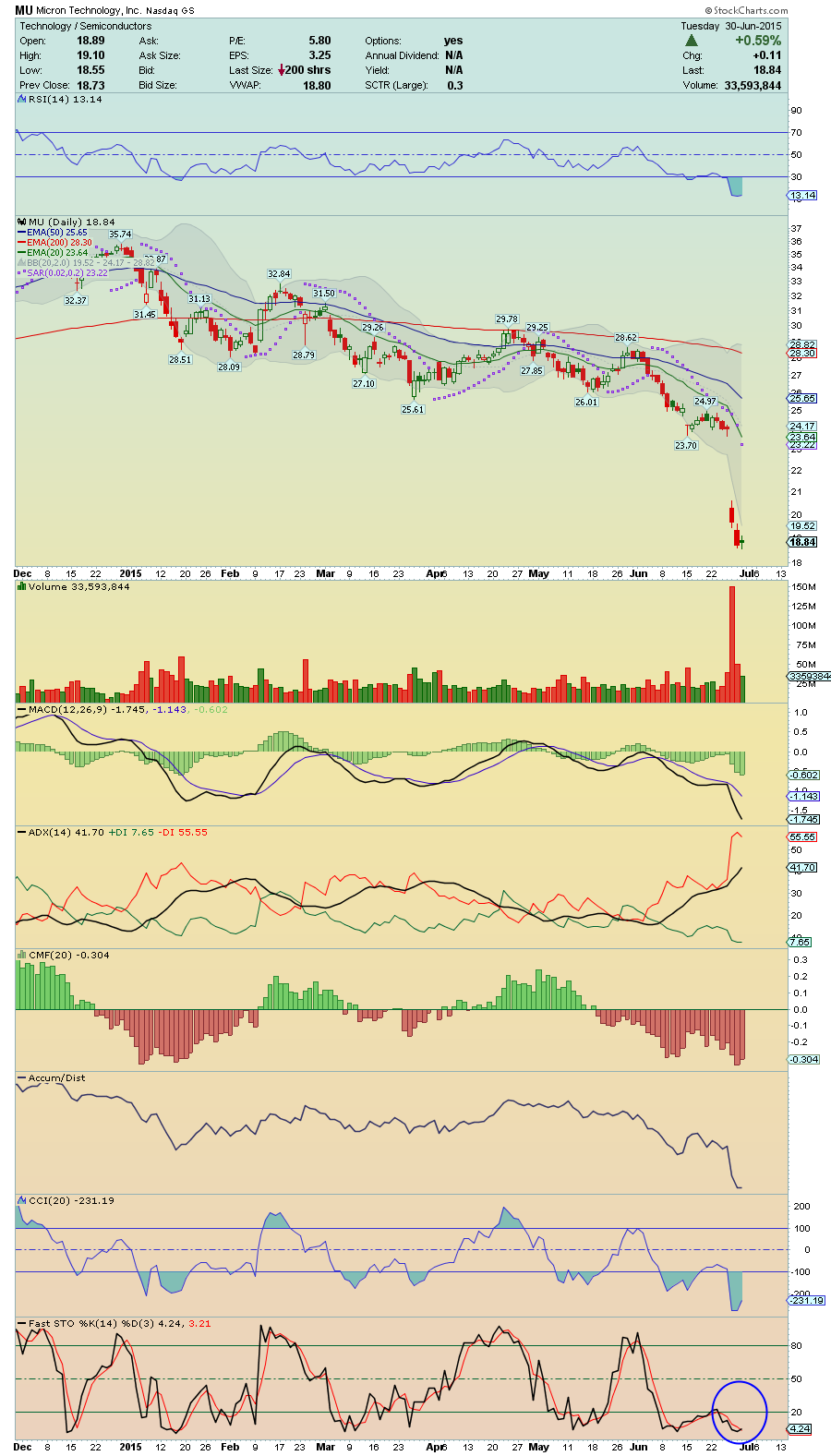831x1456 pixels.
Task: Select the EMA(200) 28.30 legend entry
Action: tap(55, 243)
